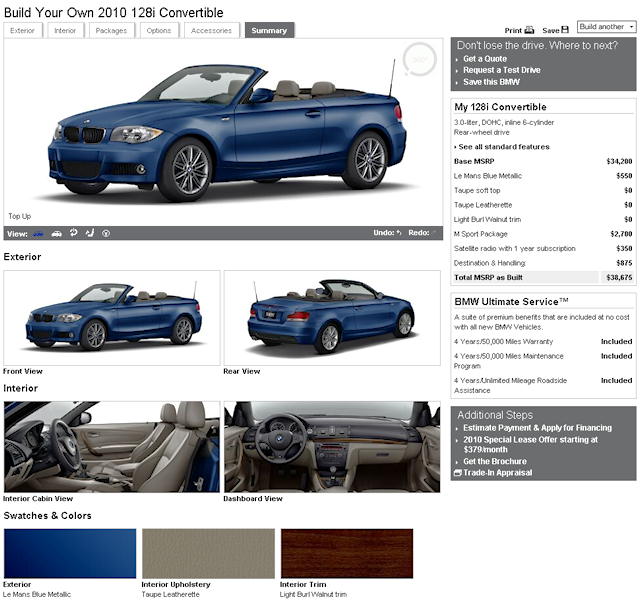The height and width of the screenshot is (605, 642).
Task: Click the Light Burl Walnut trim swatch
Action: [x=347, y=553]
